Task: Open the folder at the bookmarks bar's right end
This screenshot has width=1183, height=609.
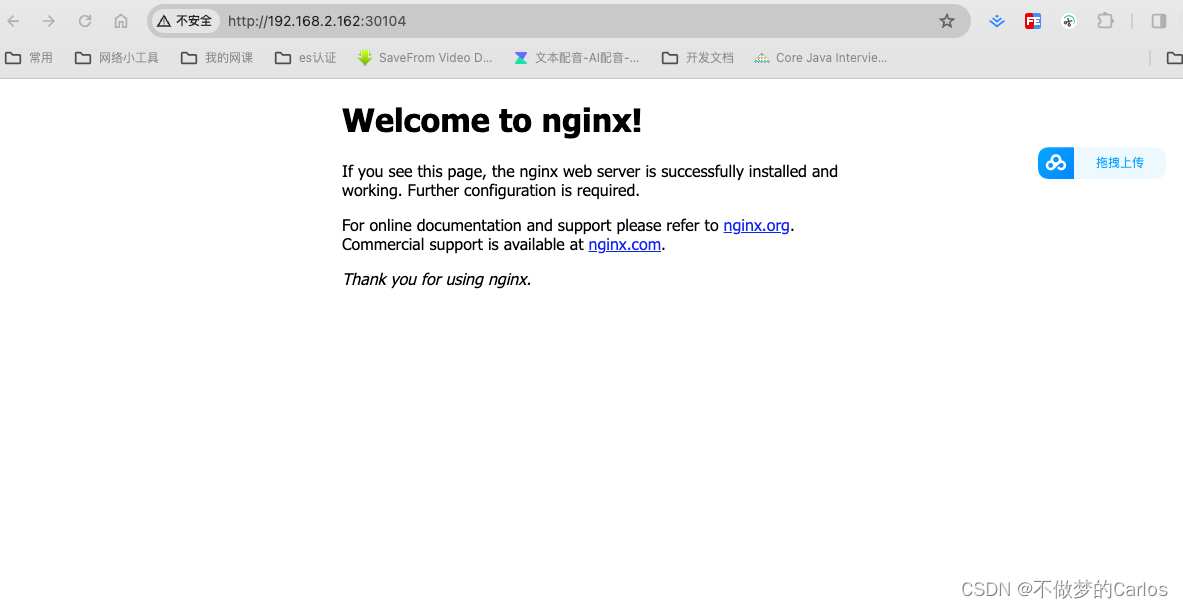Action: pyautogui.click(x=1174, y=58)
